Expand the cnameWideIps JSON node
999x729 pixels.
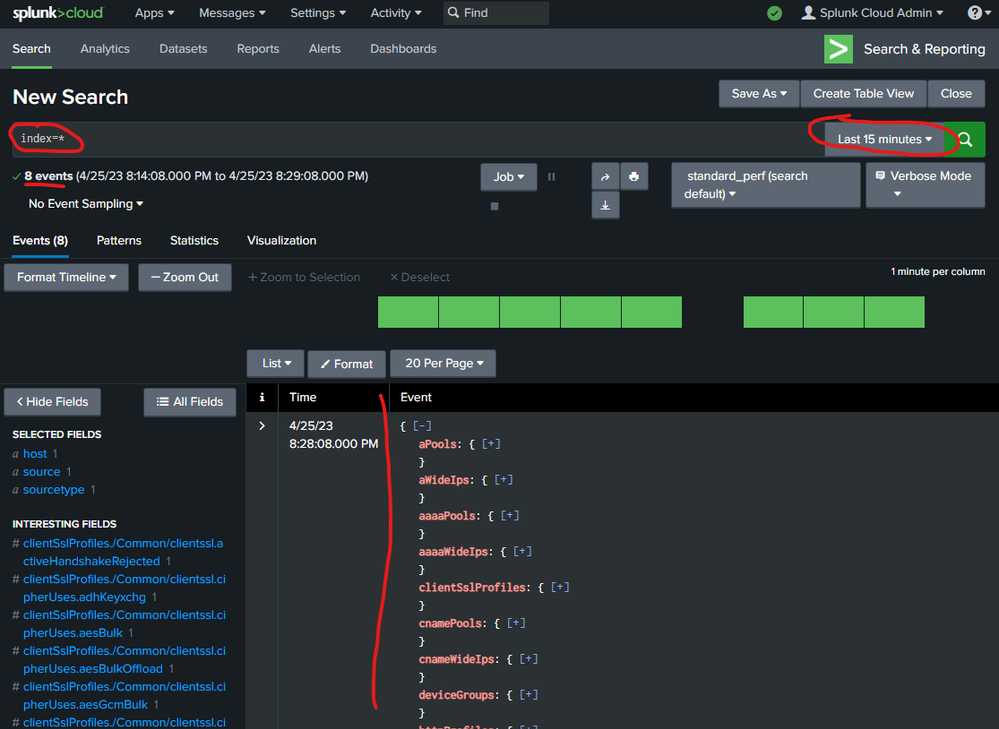[x=529, y=659]
